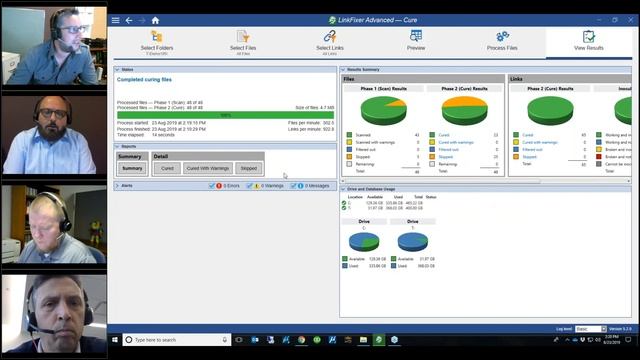Open the Log level dropdown

[x=591, y=329]
